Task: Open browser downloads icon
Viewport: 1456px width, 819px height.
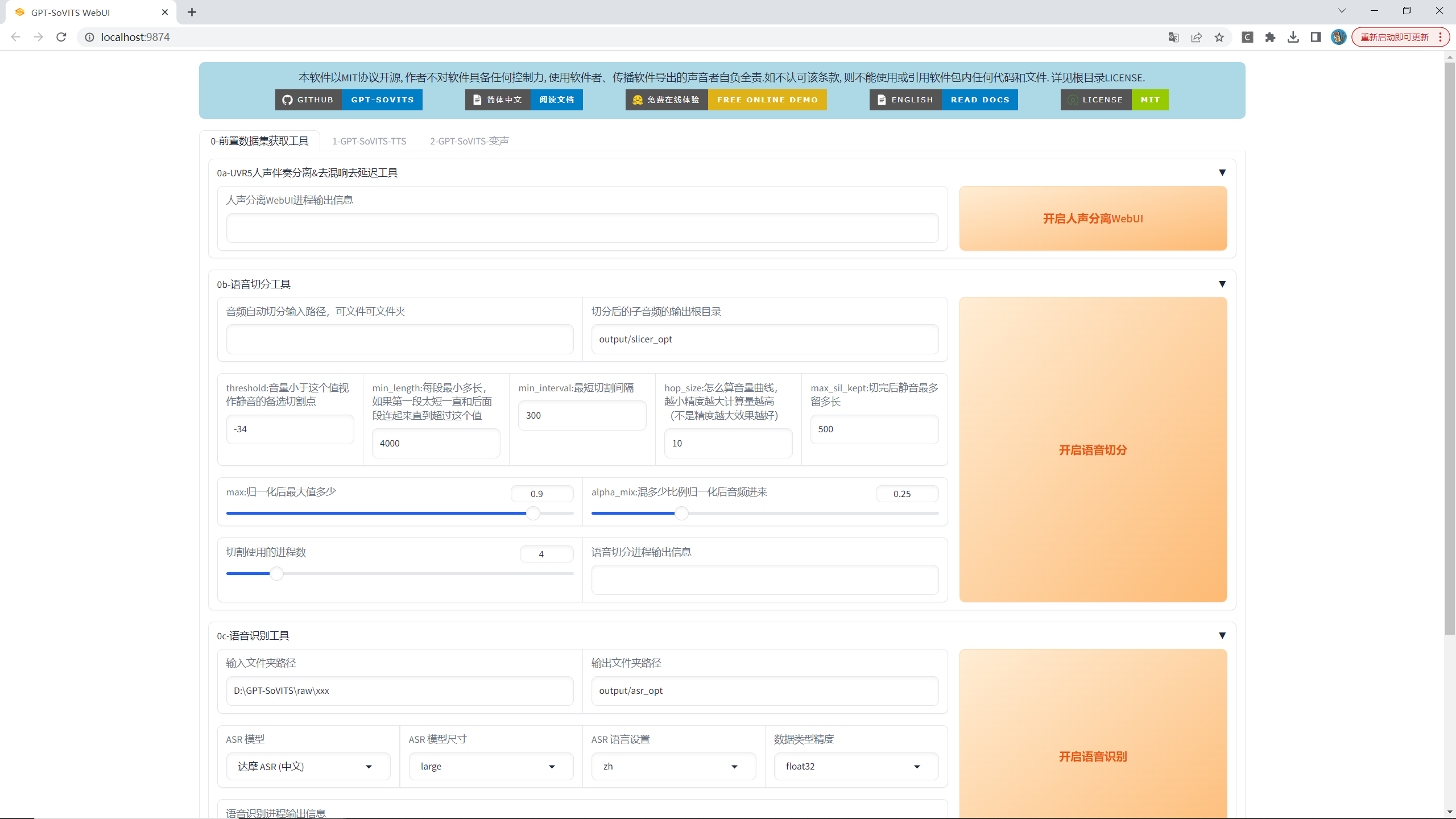Action: pos(1293,37)
